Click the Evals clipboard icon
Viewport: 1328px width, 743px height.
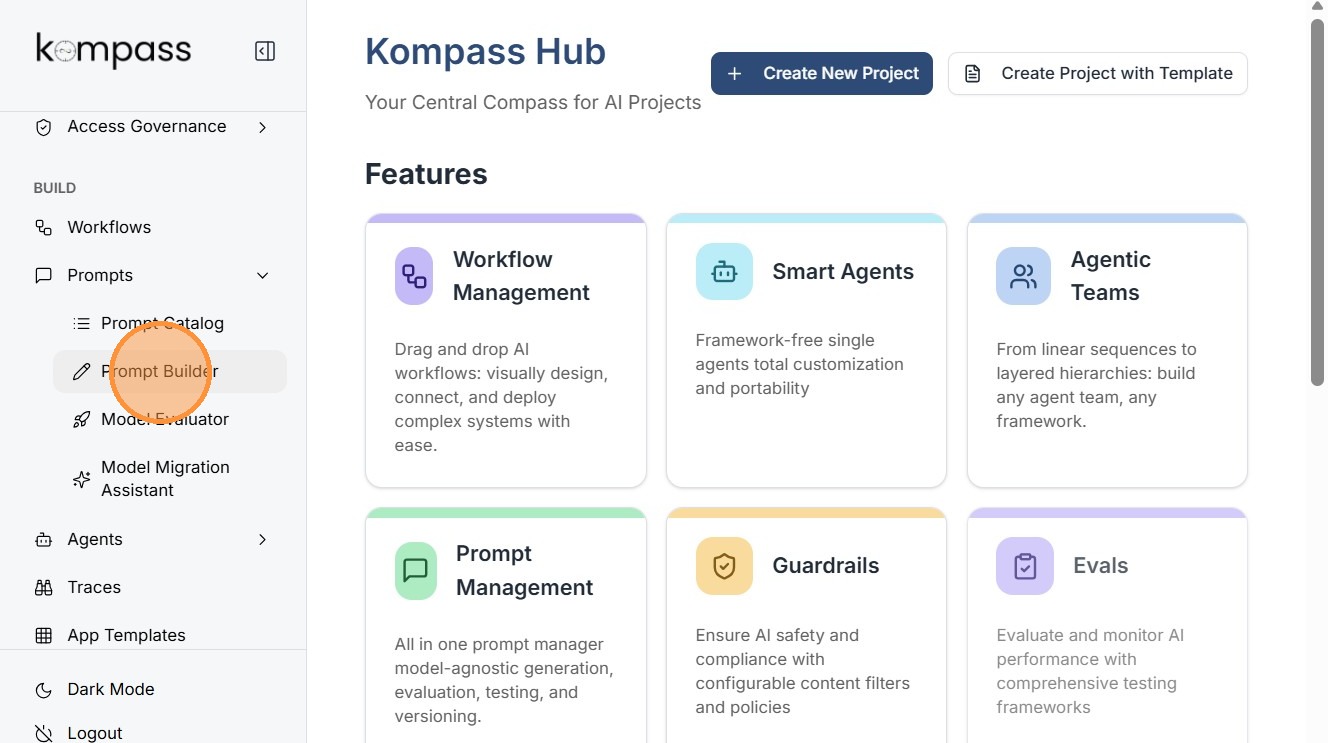[1024, 566]
